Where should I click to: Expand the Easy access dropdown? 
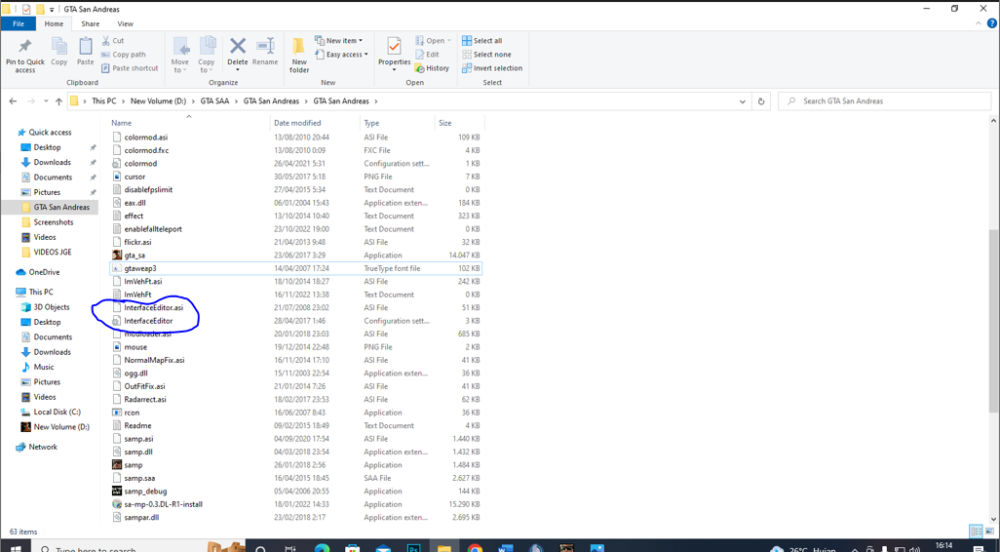coord(342,55)
